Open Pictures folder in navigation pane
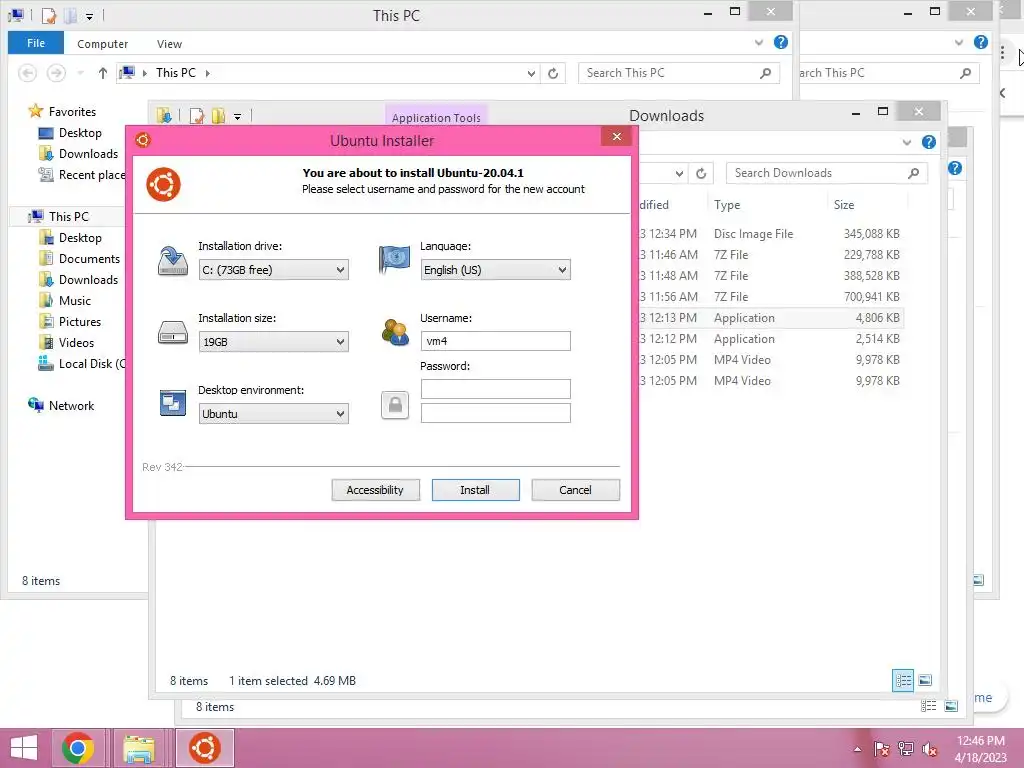1024x768 pixels. [80, 321]
